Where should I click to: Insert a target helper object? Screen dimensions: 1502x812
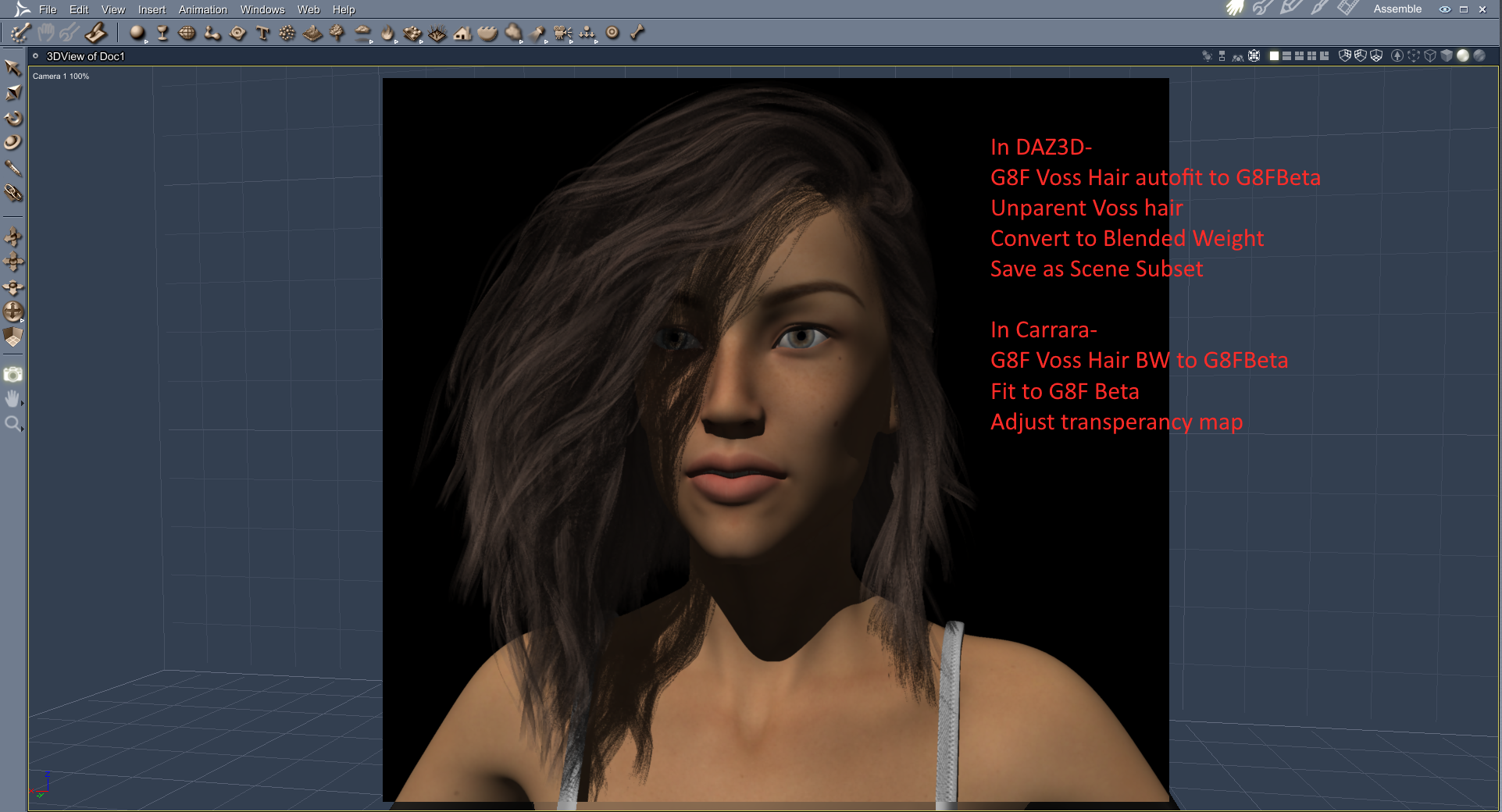pyautogui.click(x=612, y=33)
